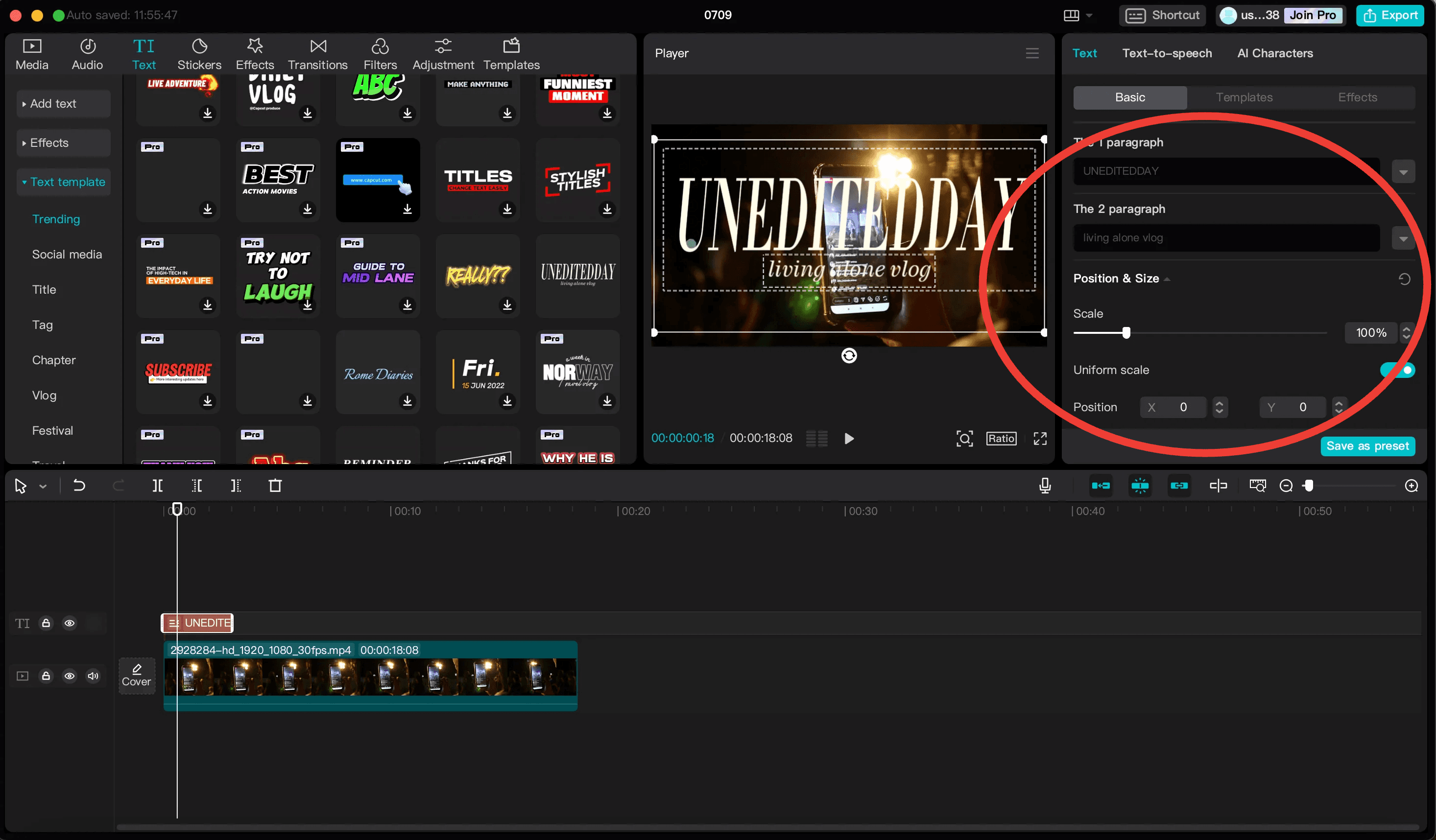The width and height of the screenshot is (1436, 840).
Task: Toggle visibility of the text track
Action: click(70, 623)
